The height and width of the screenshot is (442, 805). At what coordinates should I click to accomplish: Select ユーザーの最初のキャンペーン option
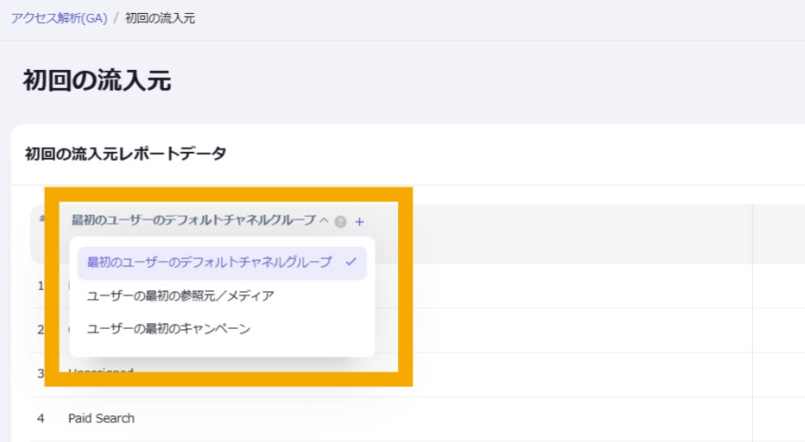point(168,329)
